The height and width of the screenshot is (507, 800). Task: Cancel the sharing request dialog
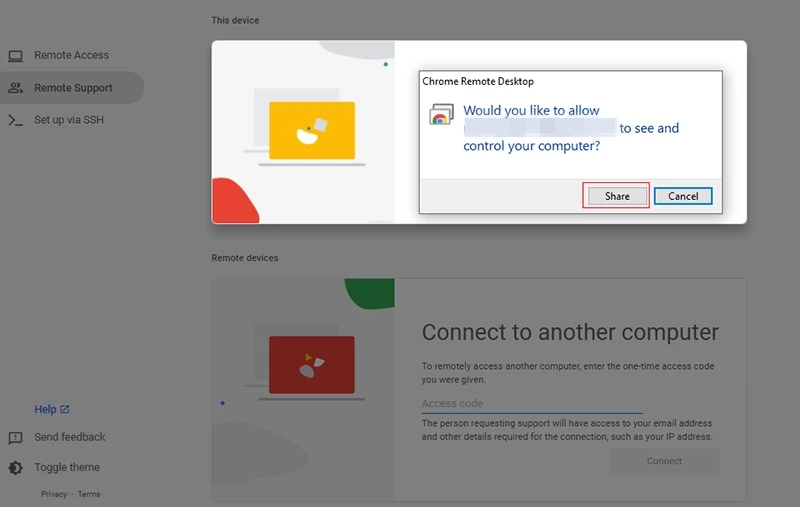[x=683, y=196]
